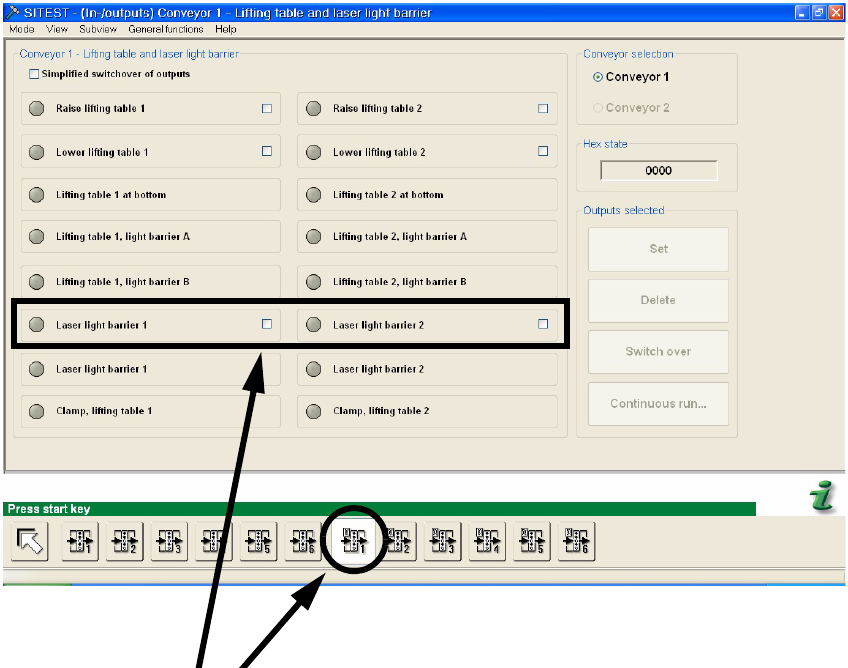Open the Subview menu
Screen dimensions: 848x668
tap(98, 29)
